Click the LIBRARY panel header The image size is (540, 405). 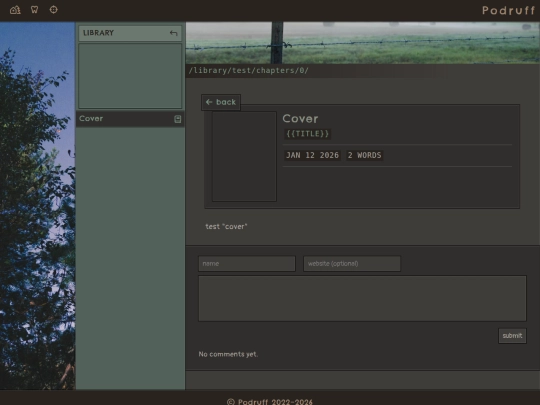(130, 33)
